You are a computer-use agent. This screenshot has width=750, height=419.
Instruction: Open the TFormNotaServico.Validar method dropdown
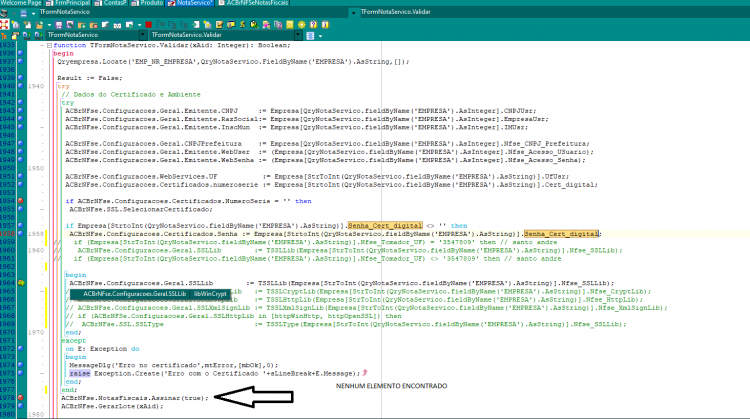pyautogui.click(x=298, y=35)
